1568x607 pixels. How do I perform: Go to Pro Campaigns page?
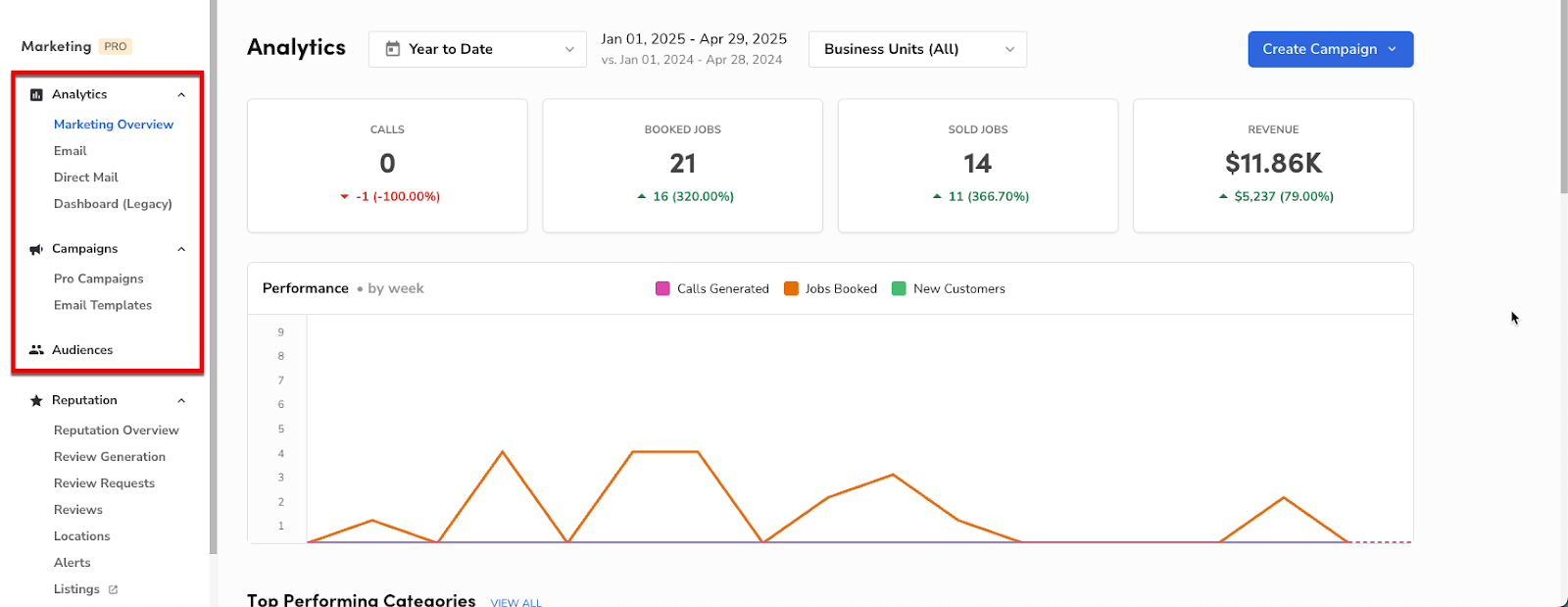point(99,279)
